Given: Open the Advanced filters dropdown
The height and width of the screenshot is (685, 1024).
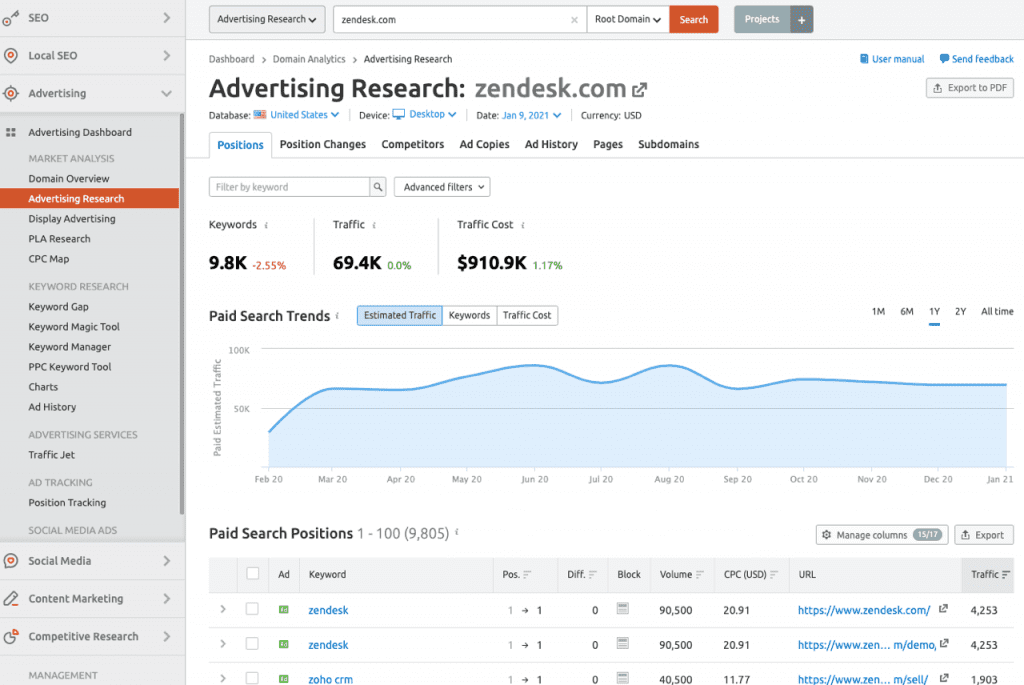Looking at the screenshot, I should click(x=442, y=187).
